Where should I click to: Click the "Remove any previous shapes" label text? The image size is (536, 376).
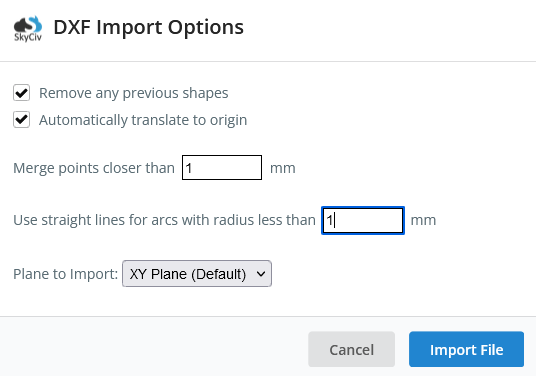[x=134, y=93]
